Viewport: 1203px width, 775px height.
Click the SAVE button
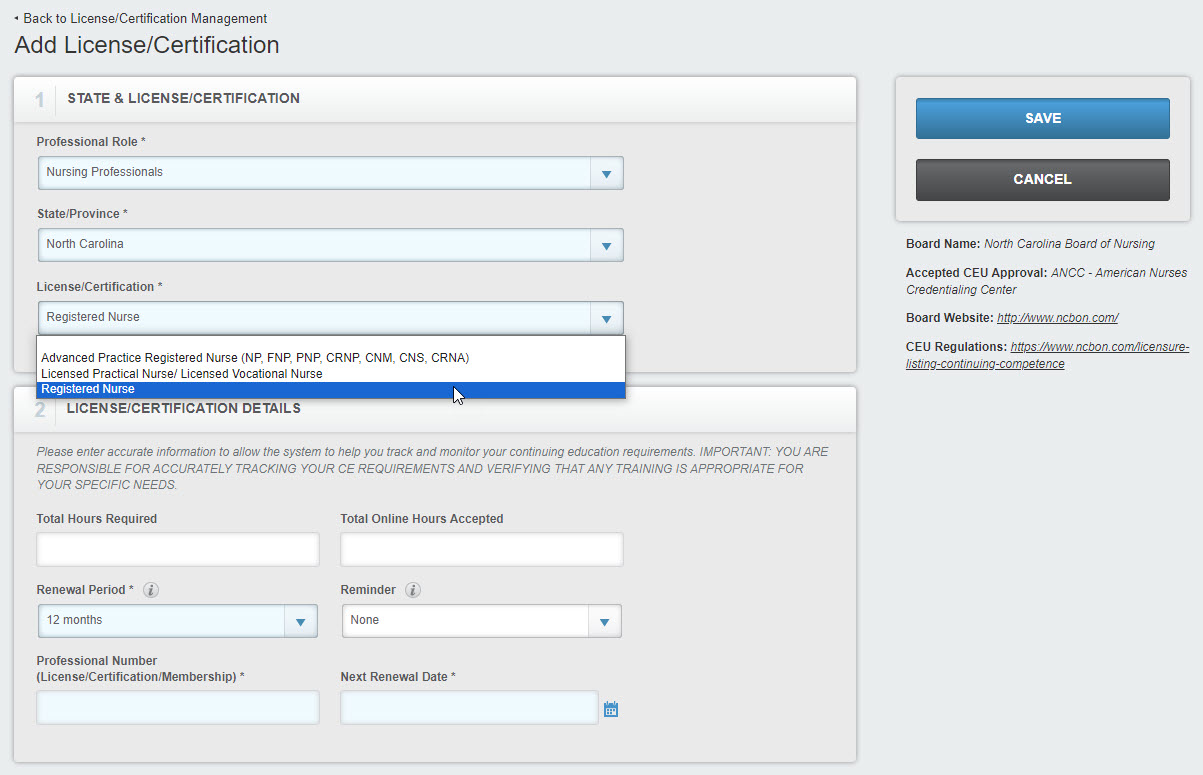coord(1042,117)
